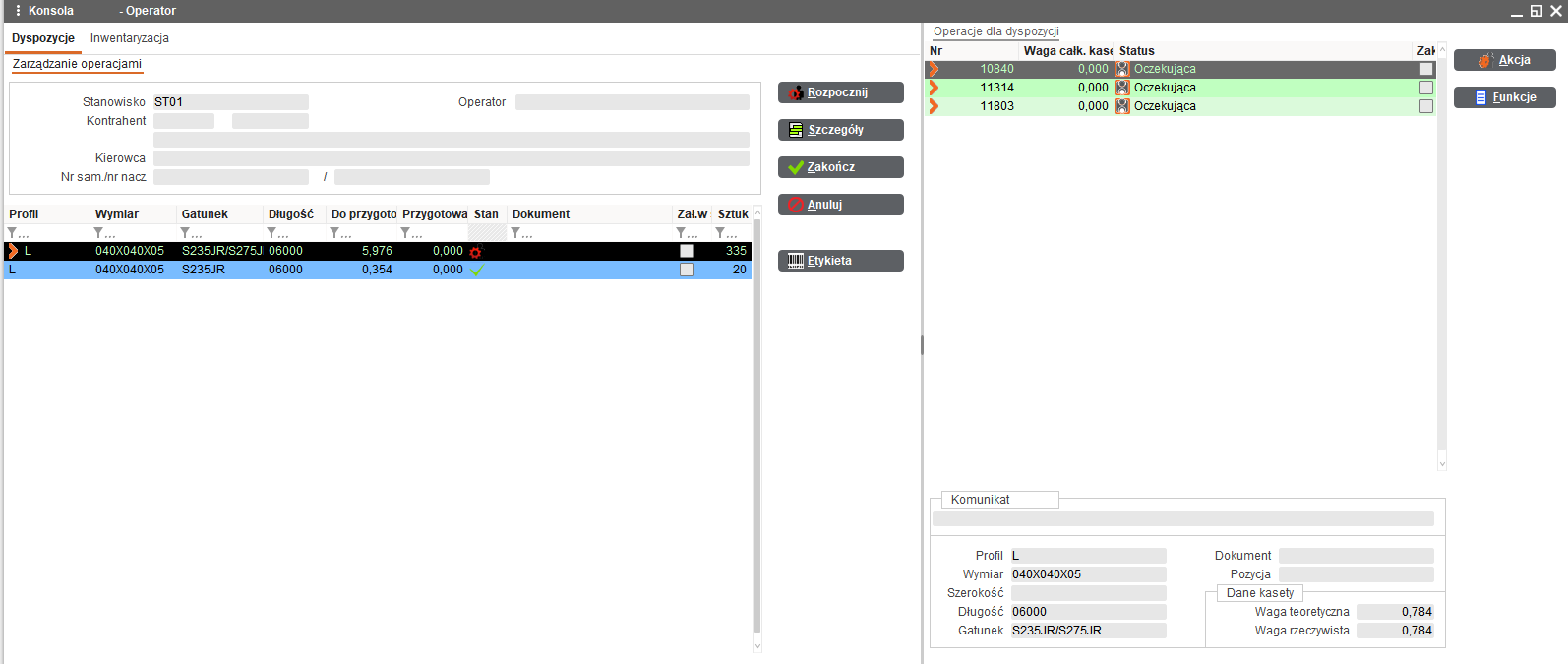Click the red prohibition icon on Anuluj
Screen dimensions: 1568x664
pyautogui.click(x=796, y=205)
